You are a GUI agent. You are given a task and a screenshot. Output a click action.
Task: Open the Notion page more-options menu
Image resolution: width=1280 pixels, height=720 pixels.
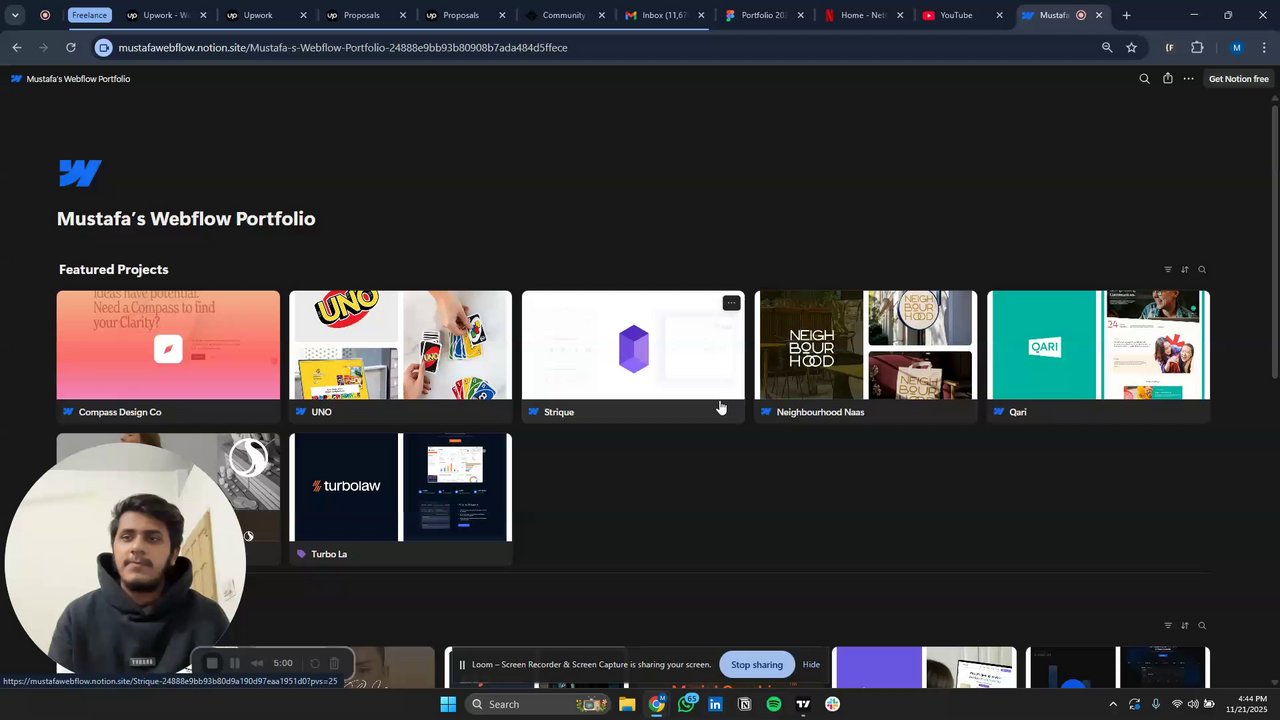(x=1188, y=79)
